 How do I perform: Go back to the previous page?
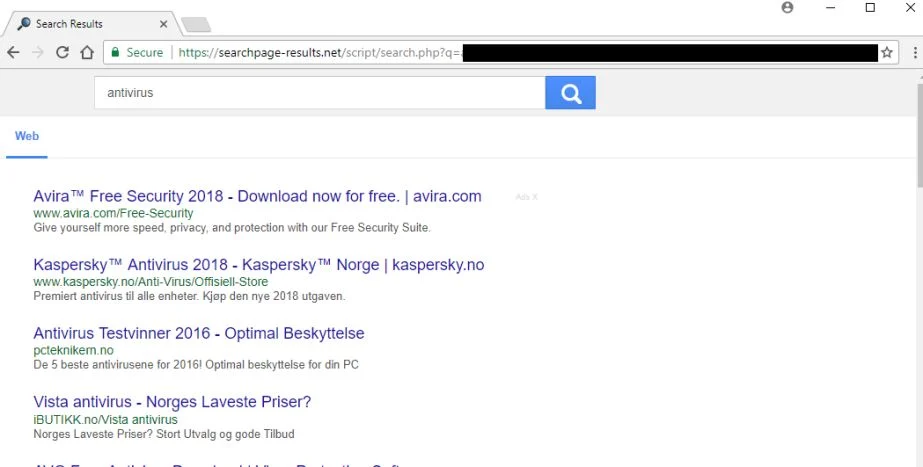[x=13, y=52]
